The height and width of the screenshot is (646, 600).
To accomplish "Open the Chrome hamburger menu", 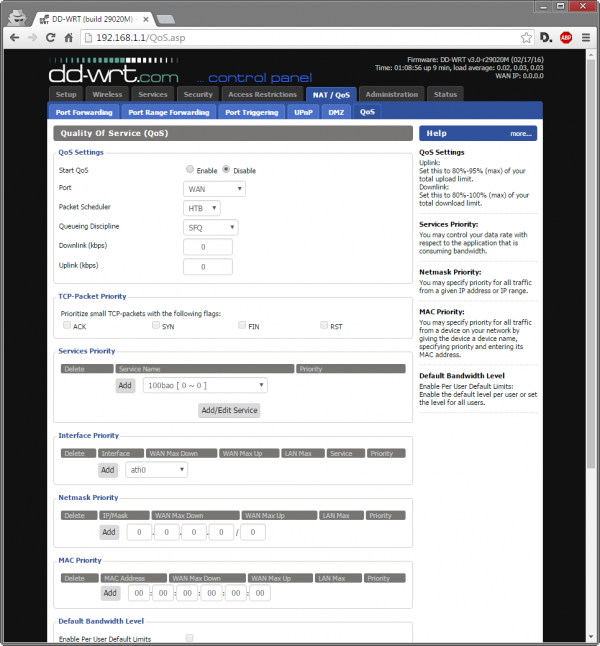I will point(585,37).
